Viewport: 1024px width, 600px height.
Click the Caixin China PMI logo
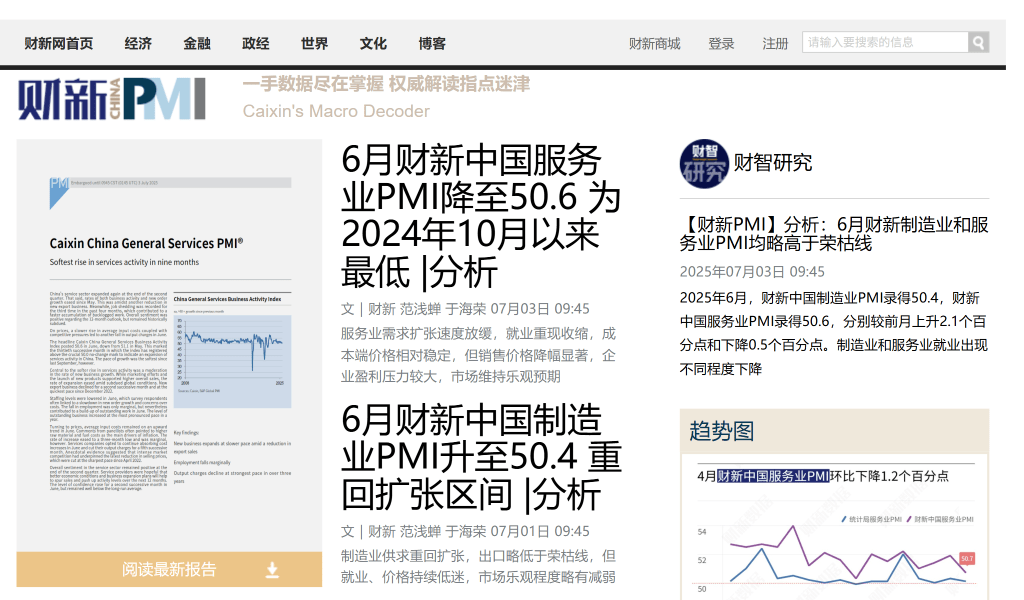(x=111, y=99)
